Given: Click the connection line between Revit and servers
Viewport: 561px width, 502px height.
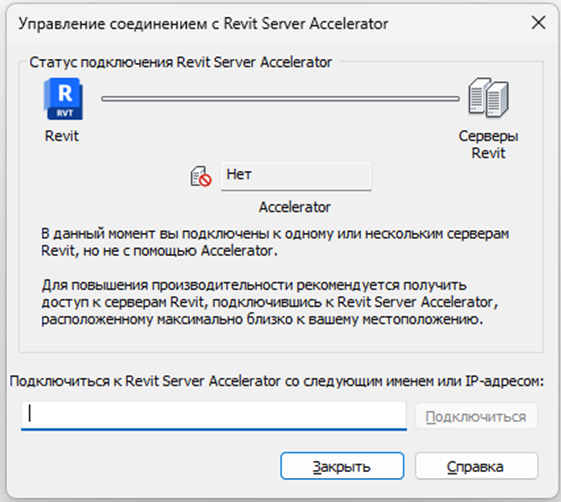Looking at the screenshot, I should click(280, 98).
